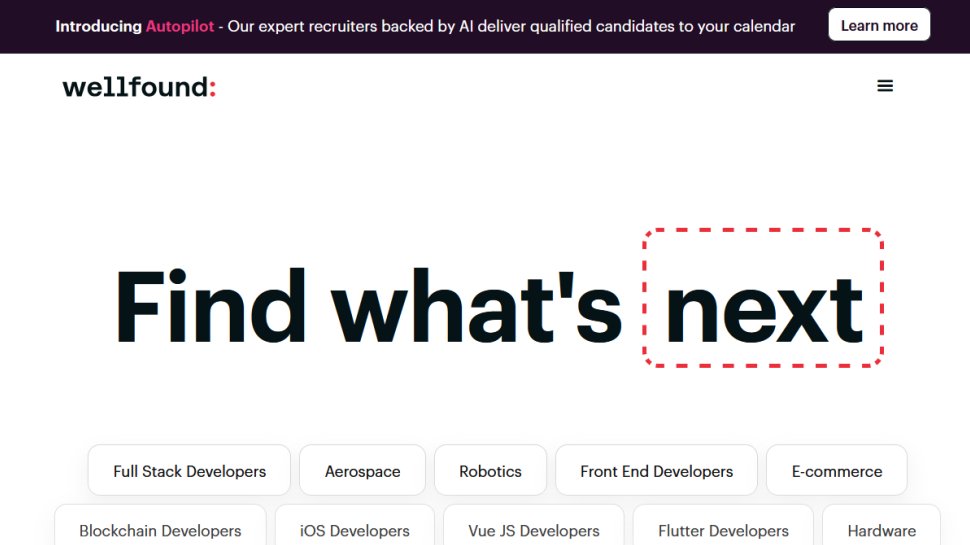Choose the Robotics category tag

tap(490, 470)
